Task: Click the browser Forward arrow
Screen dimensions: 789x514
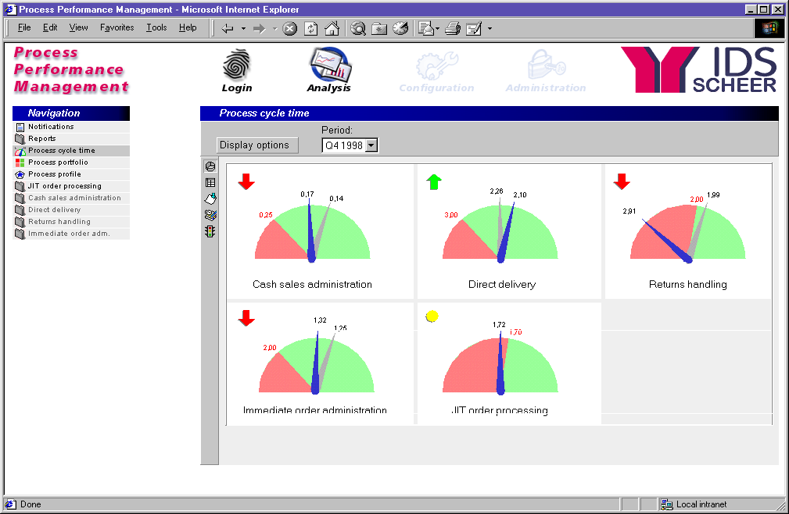Action: click(x=259, y=29)
